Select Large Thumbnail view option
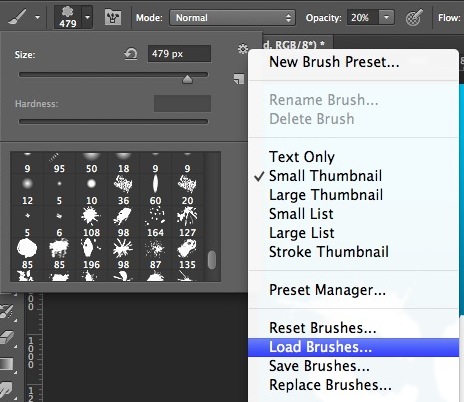 [326, 195]
